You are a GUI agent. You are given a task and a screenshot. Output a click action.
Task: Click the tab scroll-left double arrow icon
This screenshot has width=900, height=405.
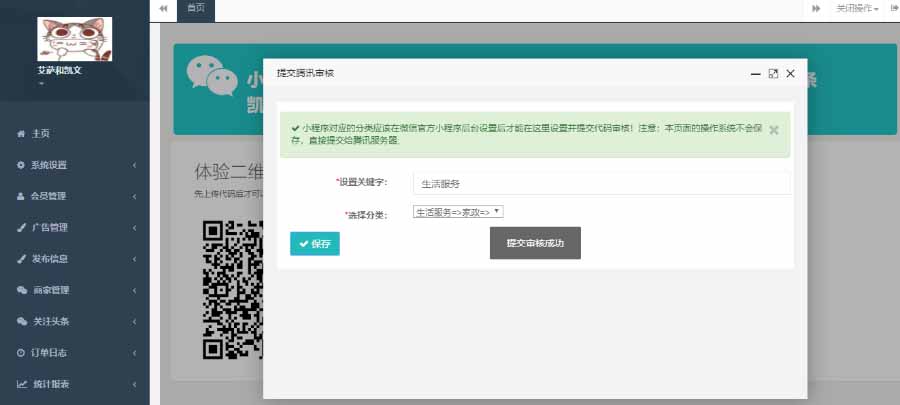pyautogui.click(x=163, y=8)
